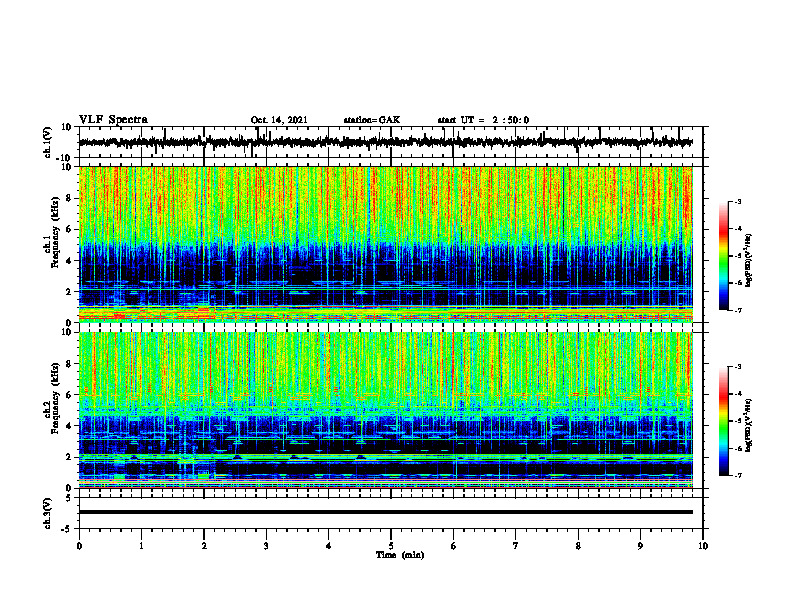Click the ch.1(V) waveform axis label
Viewport: 792px width, 612px height.
[48, 142]
